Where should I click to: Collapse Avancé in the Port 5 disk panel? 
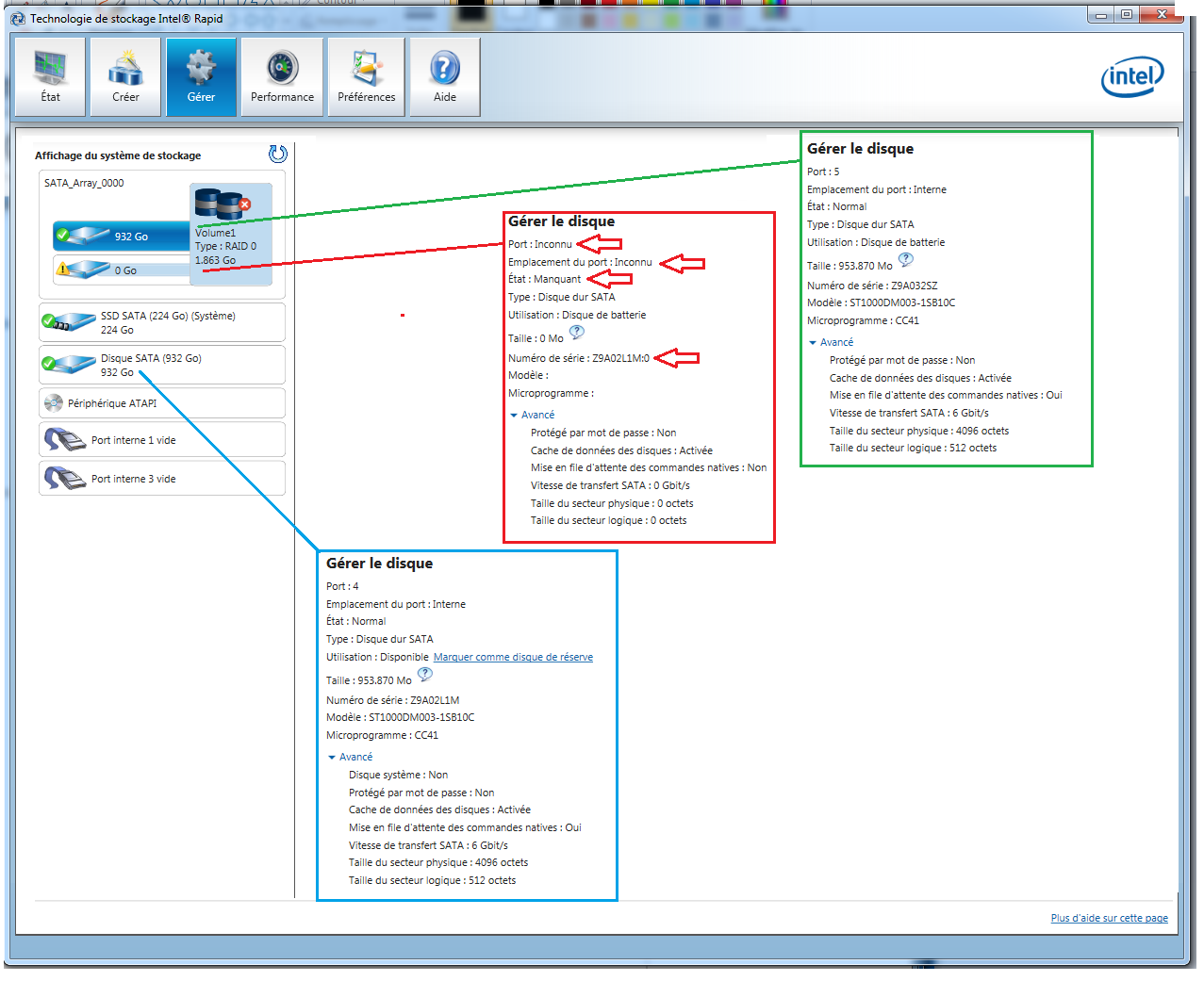point(831,342)
